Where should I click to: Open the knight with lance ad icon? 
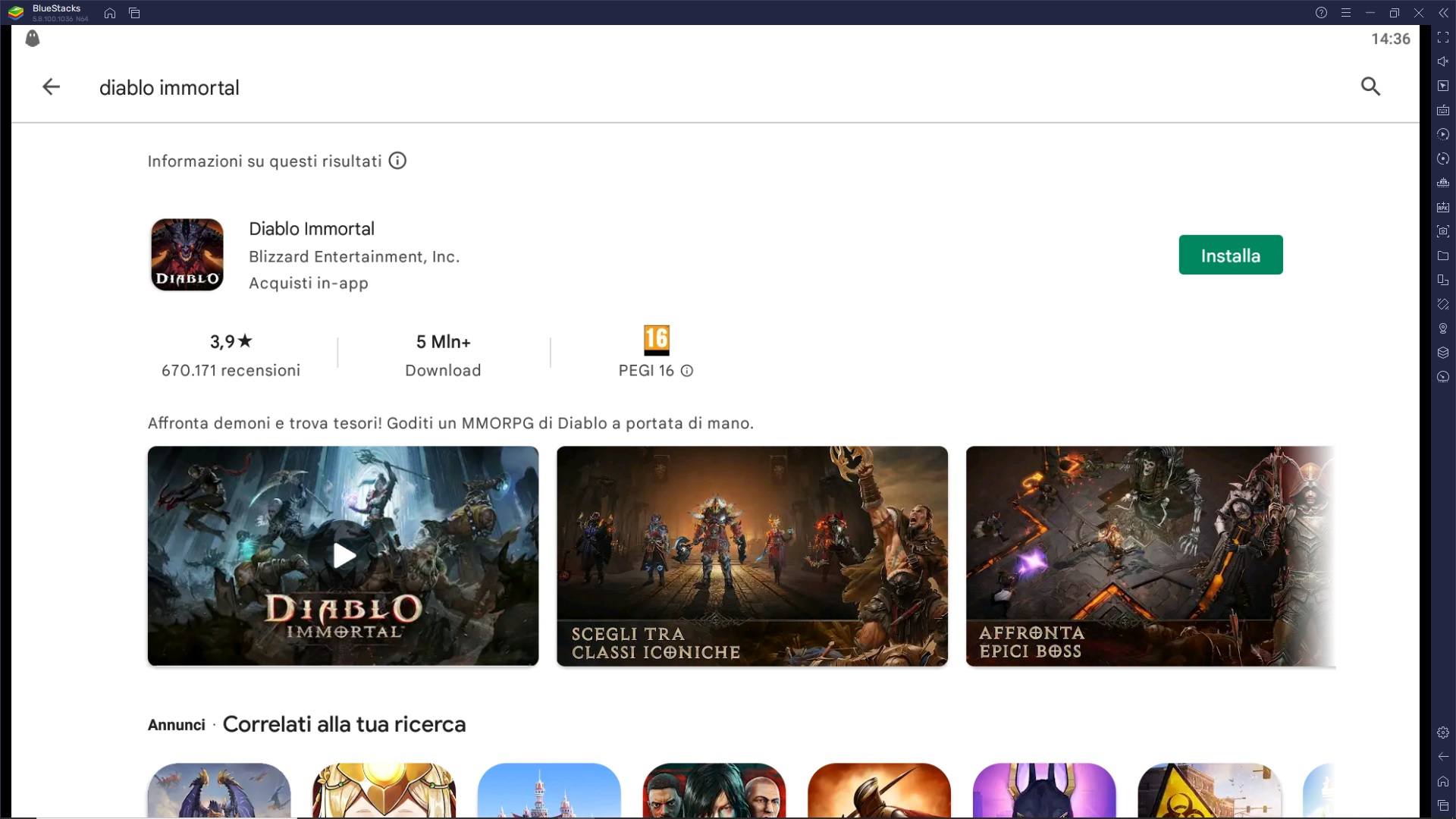click(x=880, y=790)
